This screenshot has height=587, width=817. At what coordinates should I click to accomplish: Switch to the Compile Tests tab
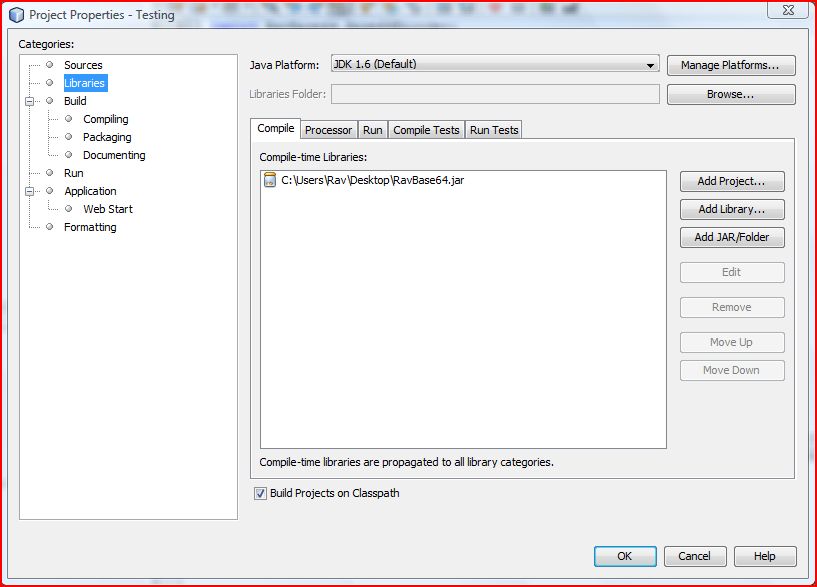pos(426,130)
